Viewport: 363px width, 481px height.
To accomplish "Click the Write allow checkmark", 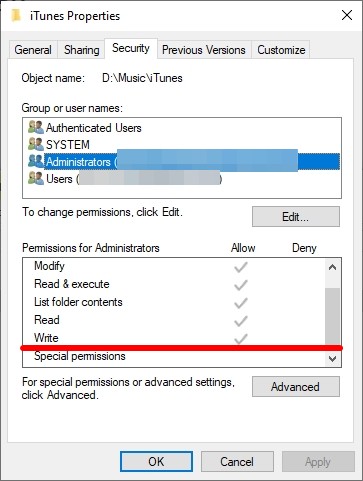I will pyautogui.click(x=241, y=339).
